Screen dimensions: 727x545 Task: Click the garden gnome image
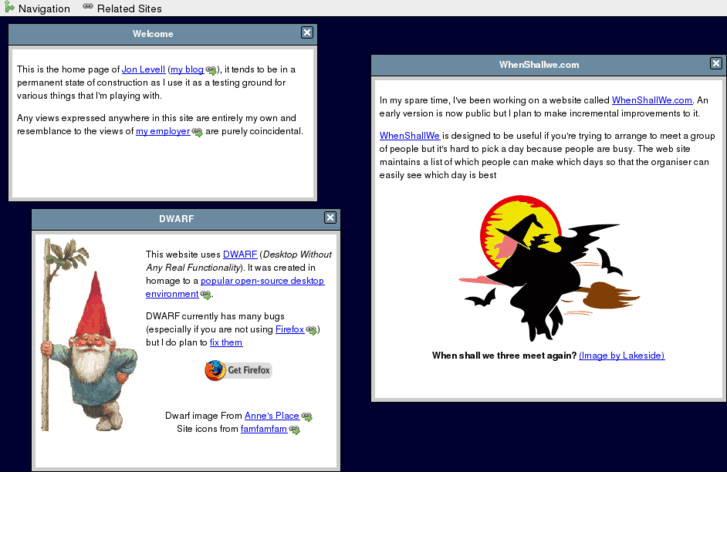88,335
